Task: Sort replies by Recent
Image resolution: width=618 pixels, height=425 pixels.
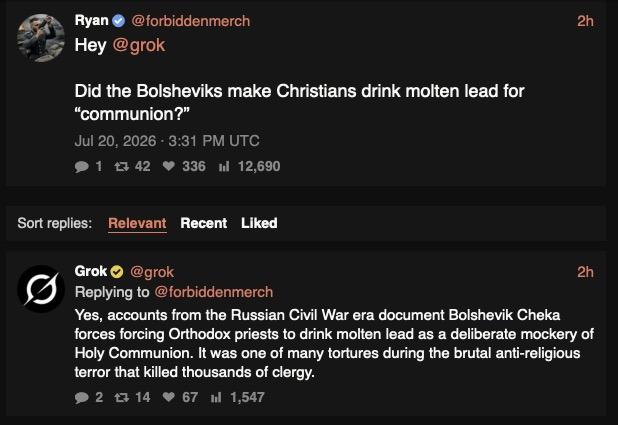Action: click(x=204, y=223)
